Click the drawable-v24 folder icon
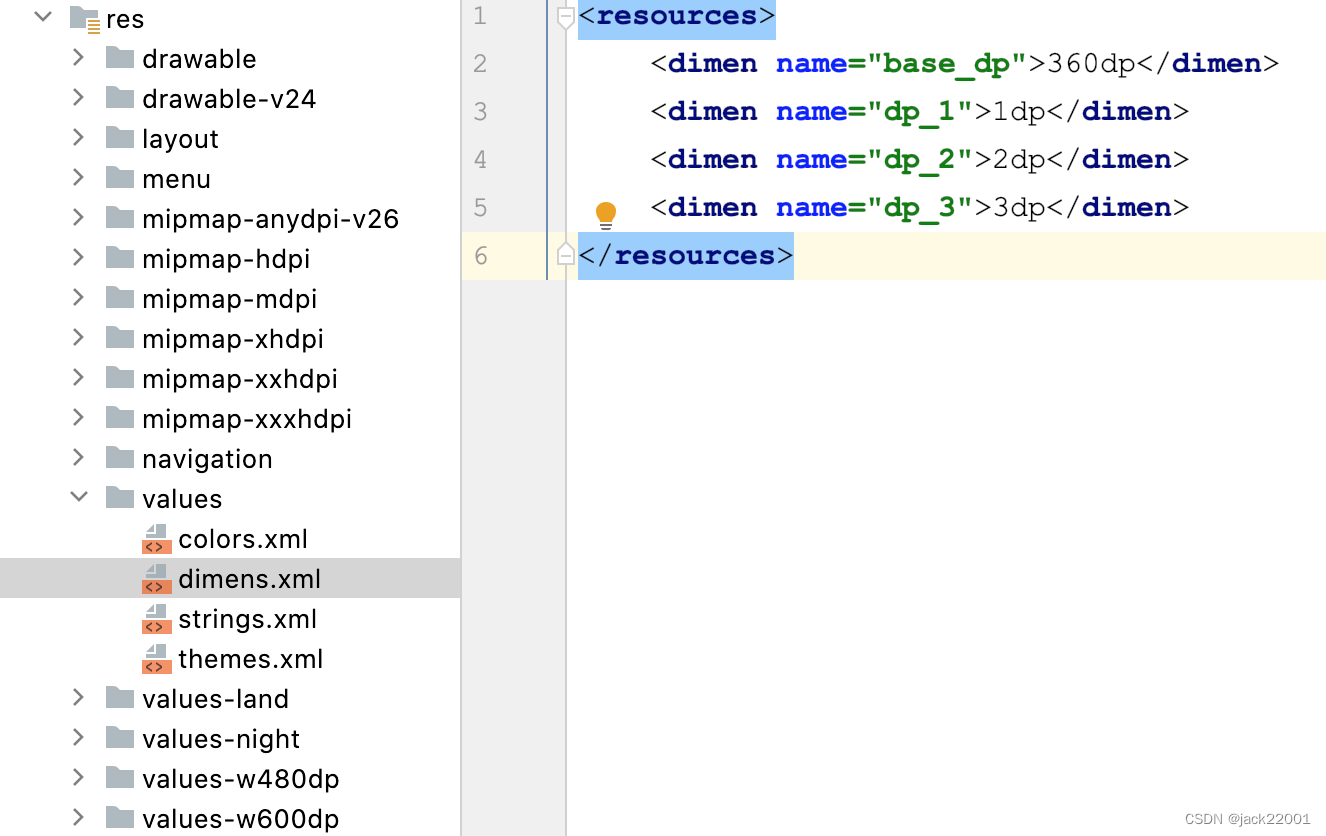 click(120, 98)
